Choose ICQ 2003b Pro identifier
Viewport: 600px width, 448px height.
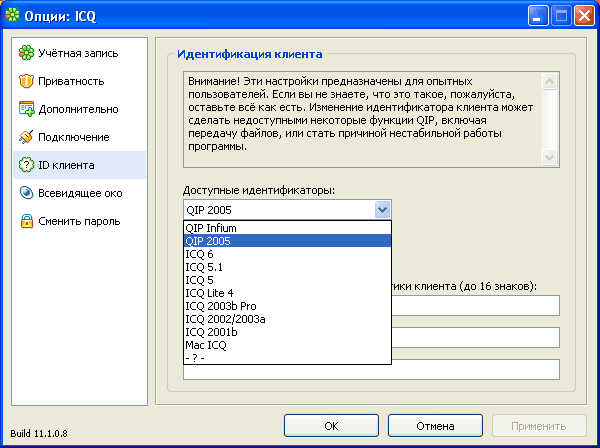click(x=220, y=306)
